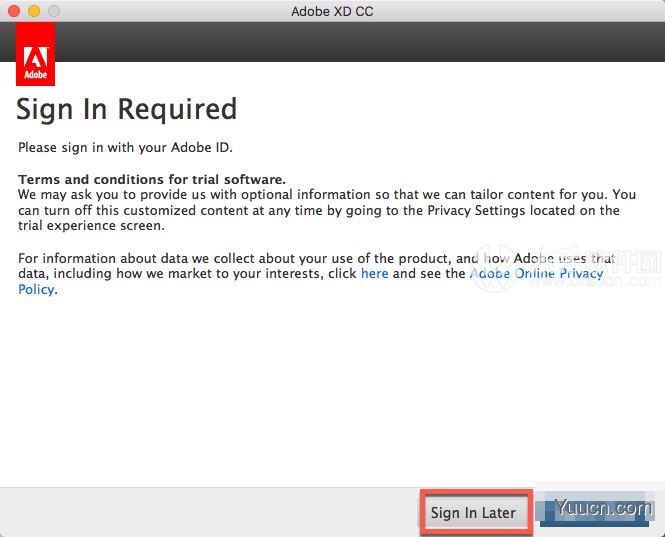Click the Sign In Later button

pos(473,512)
